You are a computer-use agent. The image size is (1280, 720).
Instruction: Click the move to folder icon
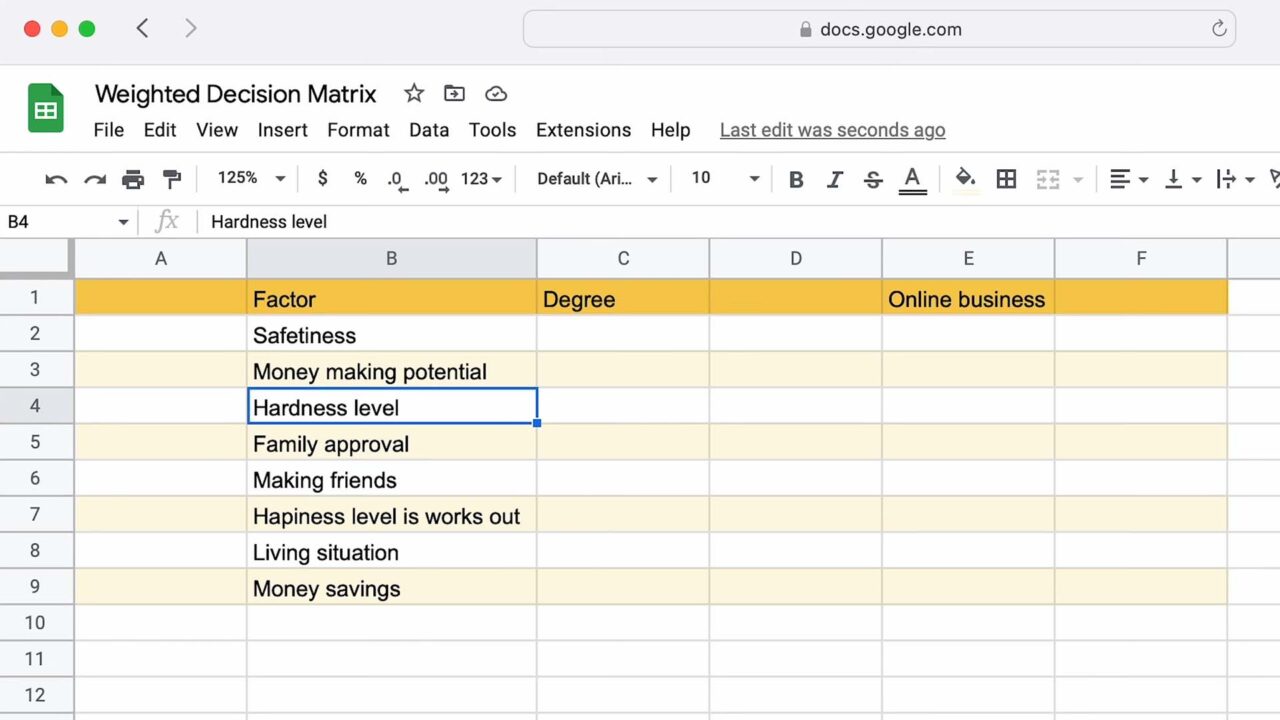pos(454,93)
